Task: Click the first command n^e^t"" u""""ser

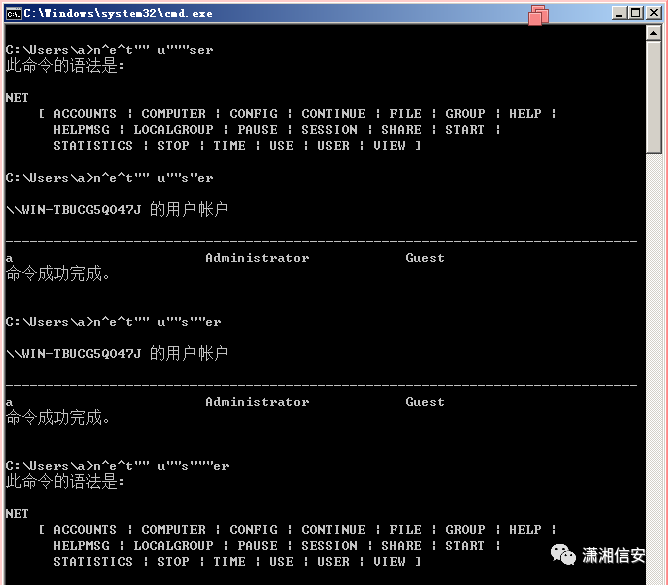Action: pyautogui.click(x=153, y=50)
